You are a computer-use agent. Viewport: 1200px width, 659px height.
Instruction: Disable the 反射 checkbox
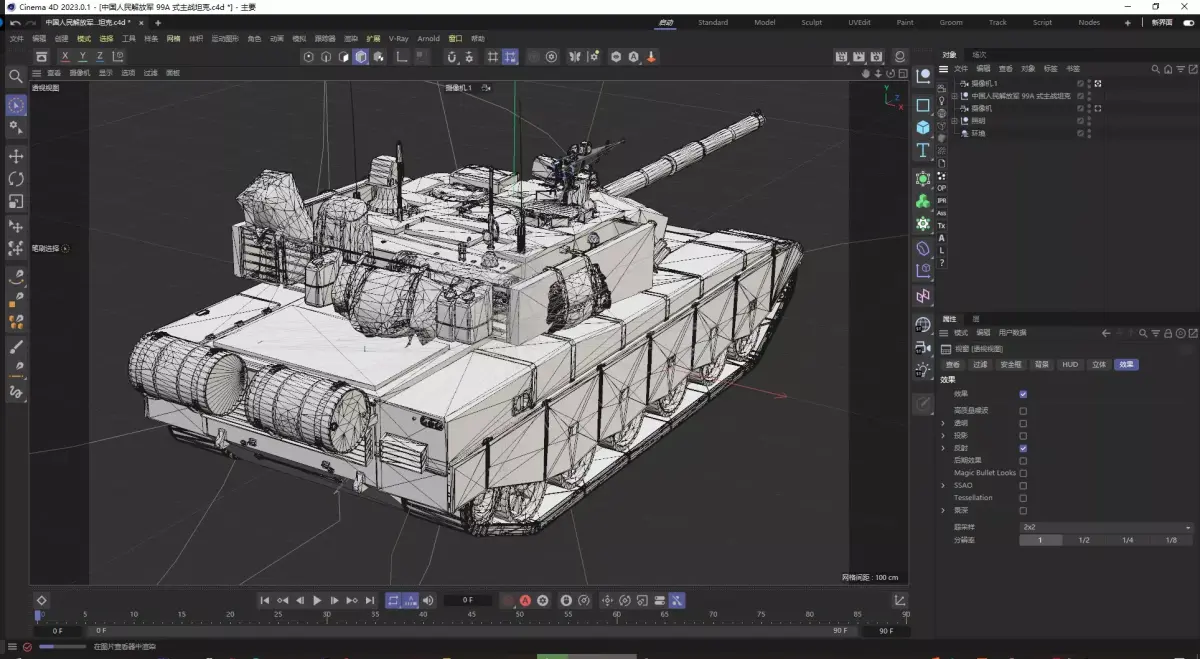click(1022, 448)
